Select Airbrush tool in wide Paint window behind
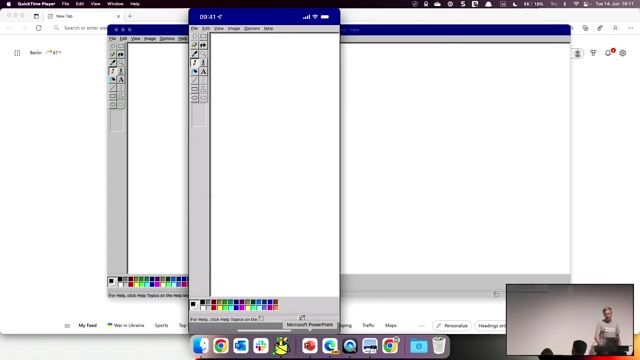This screenshot has width=640, height=360. click(113, 80)
